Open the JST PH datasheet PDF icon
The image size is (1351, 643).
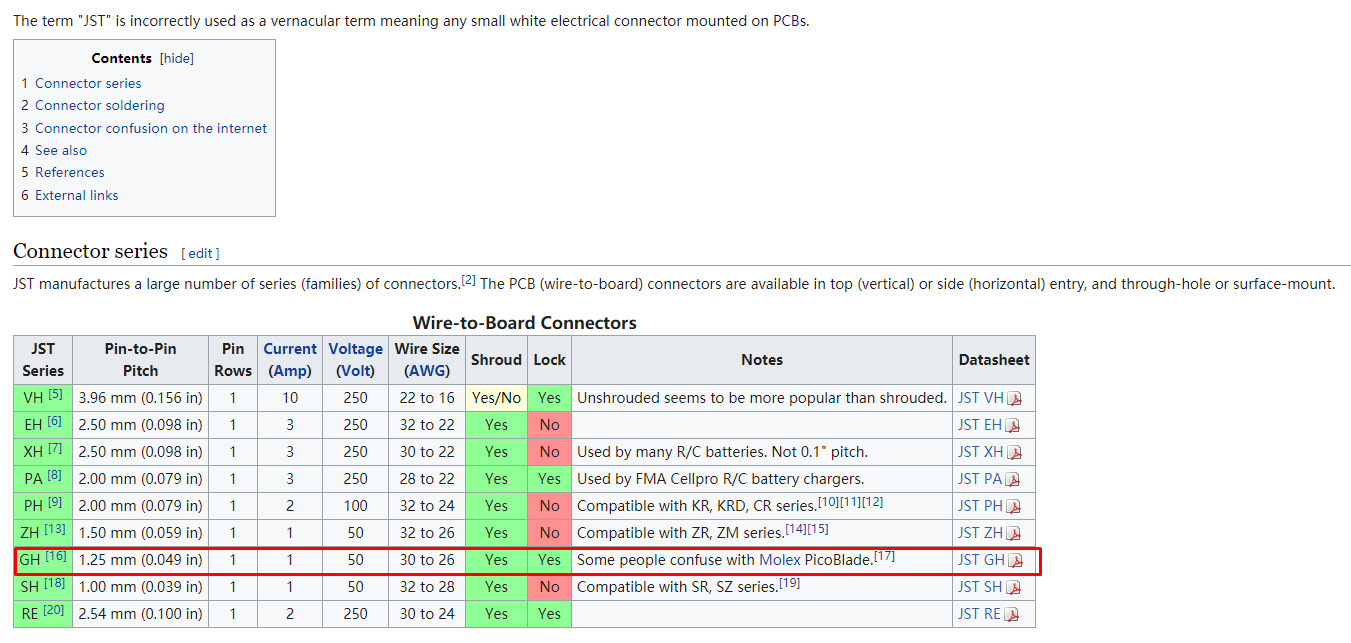pos(1013,506)
